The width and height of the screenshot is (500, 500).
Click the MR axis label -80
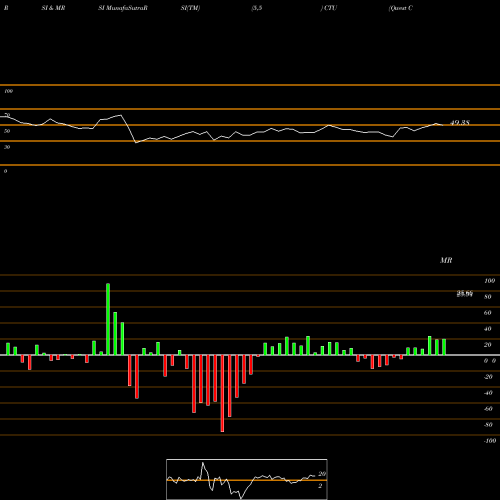coord(488,425)
